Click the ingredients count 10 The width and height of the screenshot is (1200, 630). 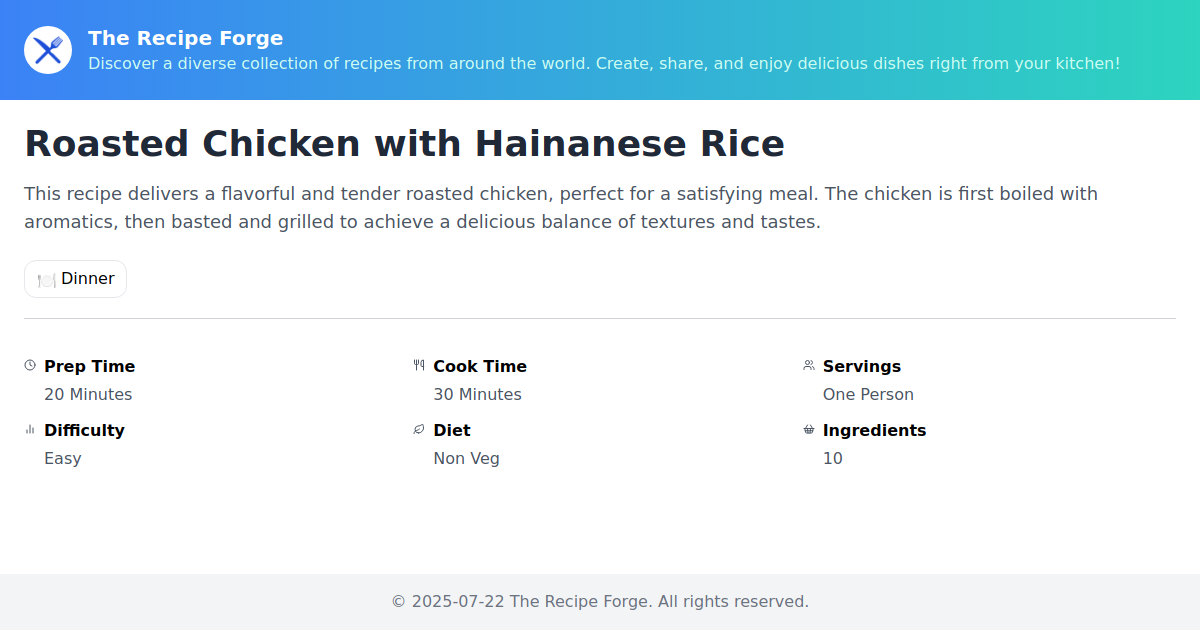[832, 458]
